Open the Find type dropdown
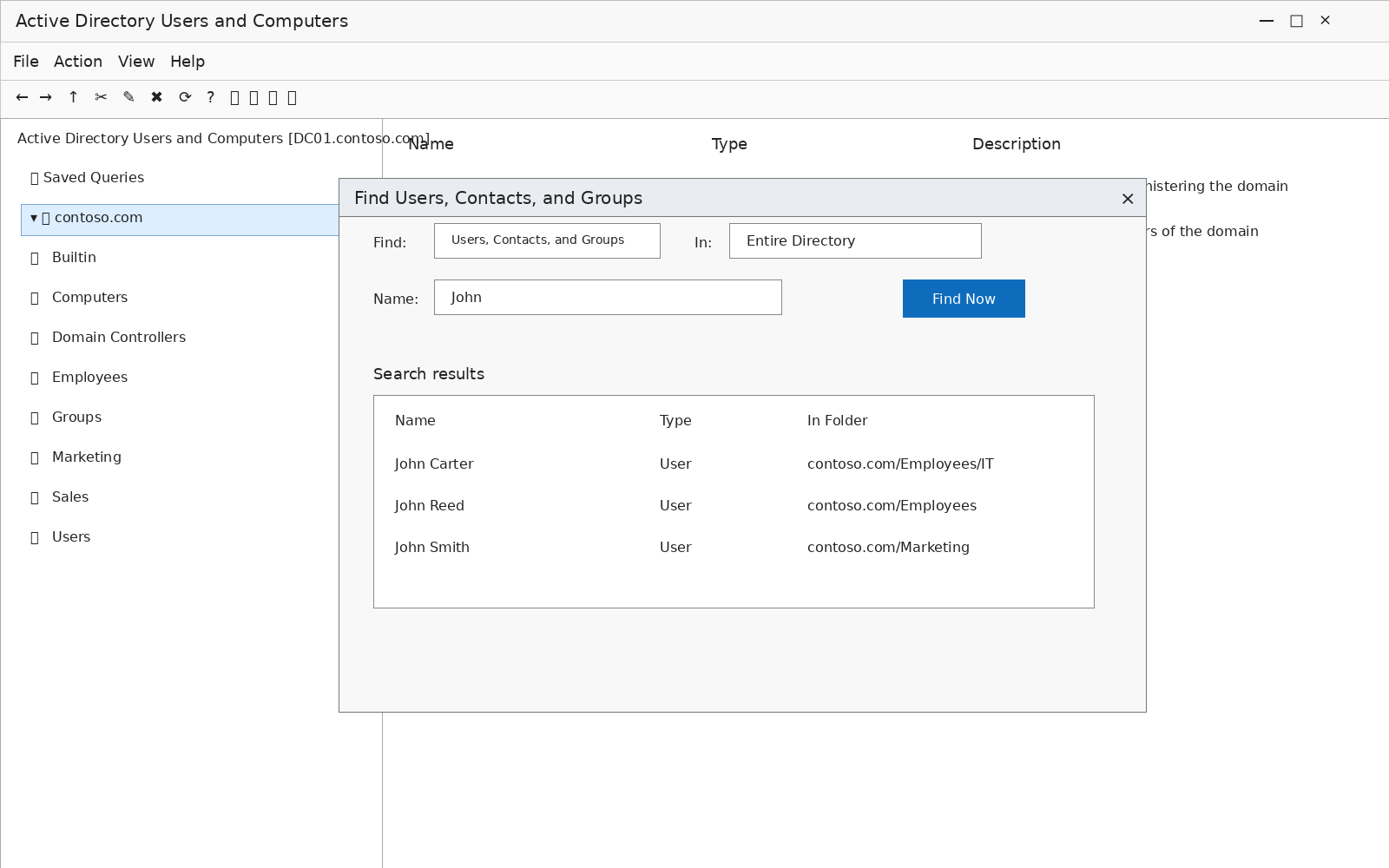Screen dimensions: 1389x868 [x=547, y=240]
